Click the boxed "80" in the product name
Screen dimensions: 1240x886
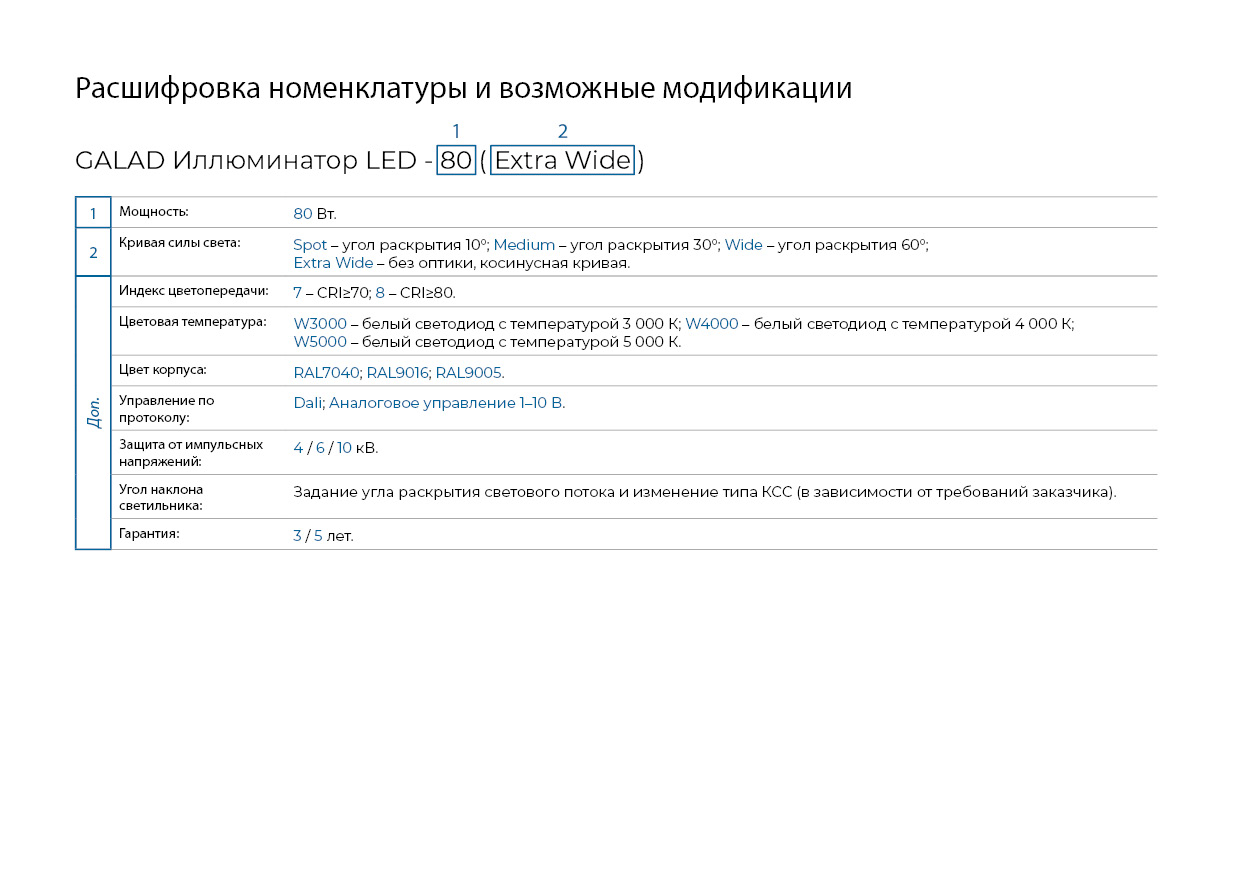(x=456, y=160)
